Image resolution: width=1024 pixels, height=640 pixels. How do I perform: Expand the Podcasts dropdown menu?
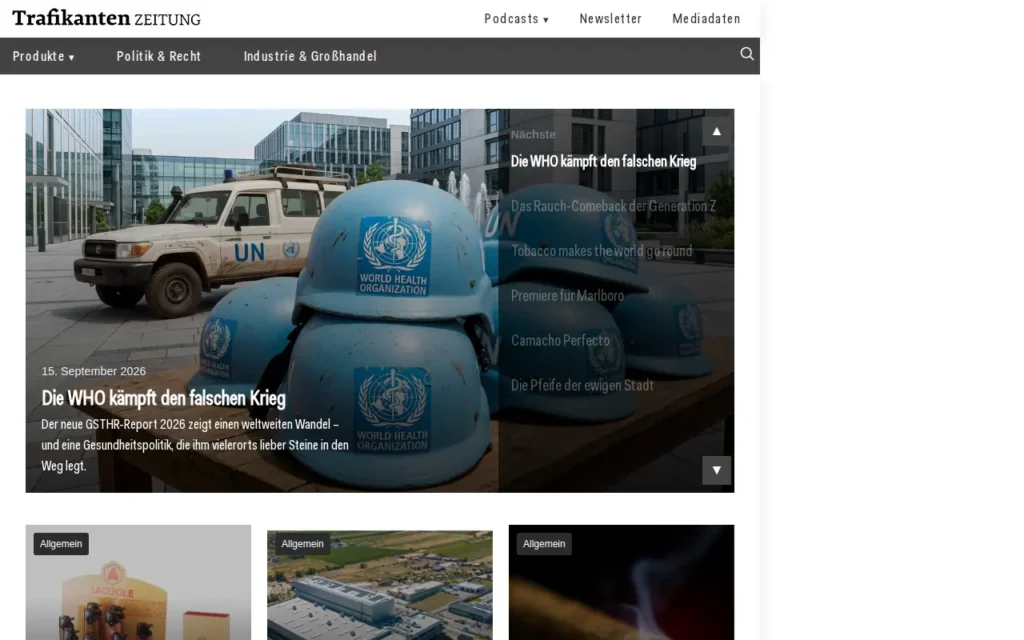516,19
